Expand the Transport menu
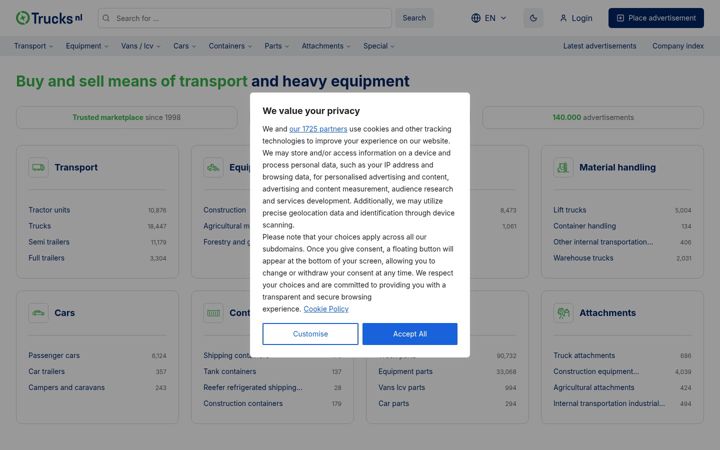720x450 pixels. pos(34,46)
